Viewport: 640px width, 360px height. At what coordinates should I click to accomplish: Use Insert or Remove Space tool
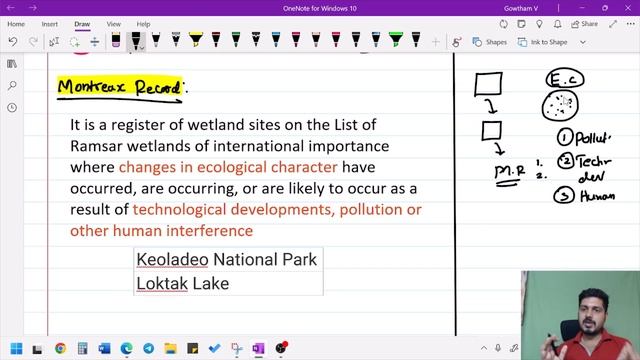(x=95, y=42)
